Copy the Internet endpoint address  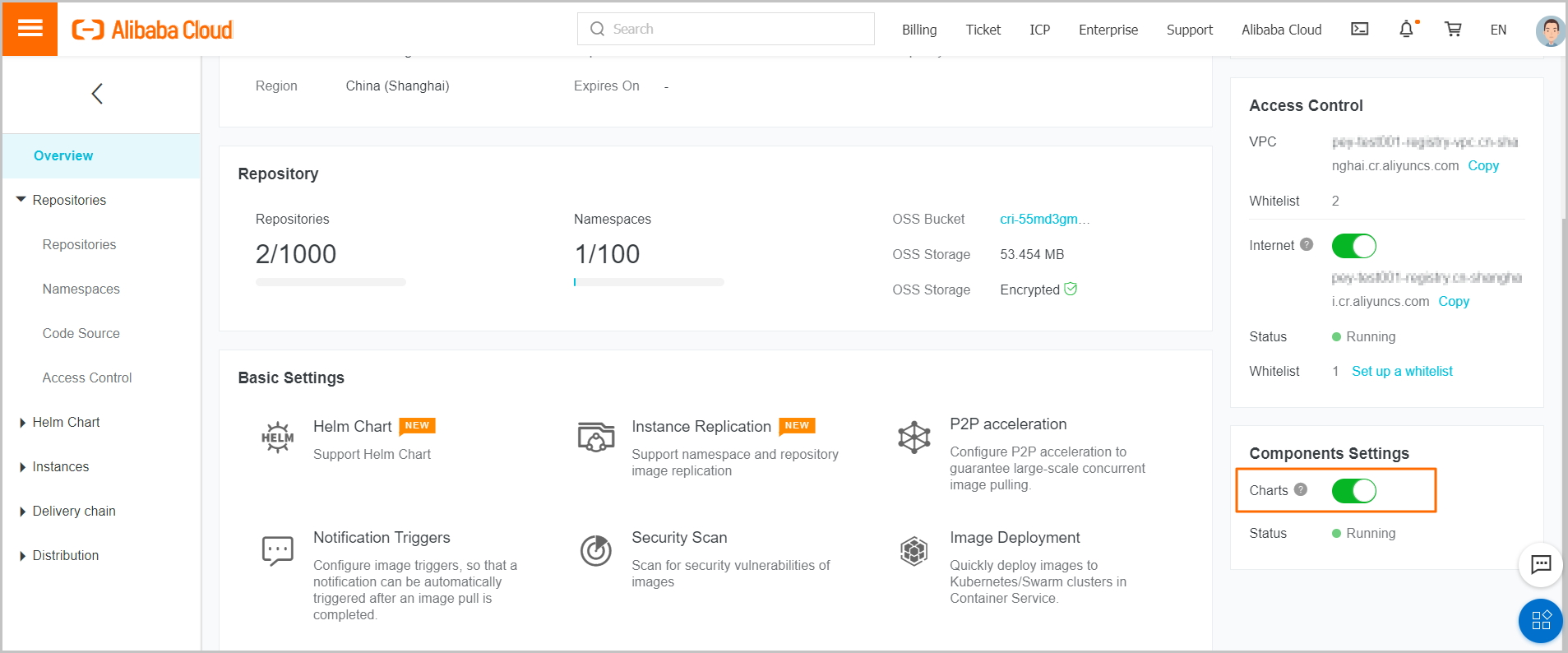click(1454, 301)
